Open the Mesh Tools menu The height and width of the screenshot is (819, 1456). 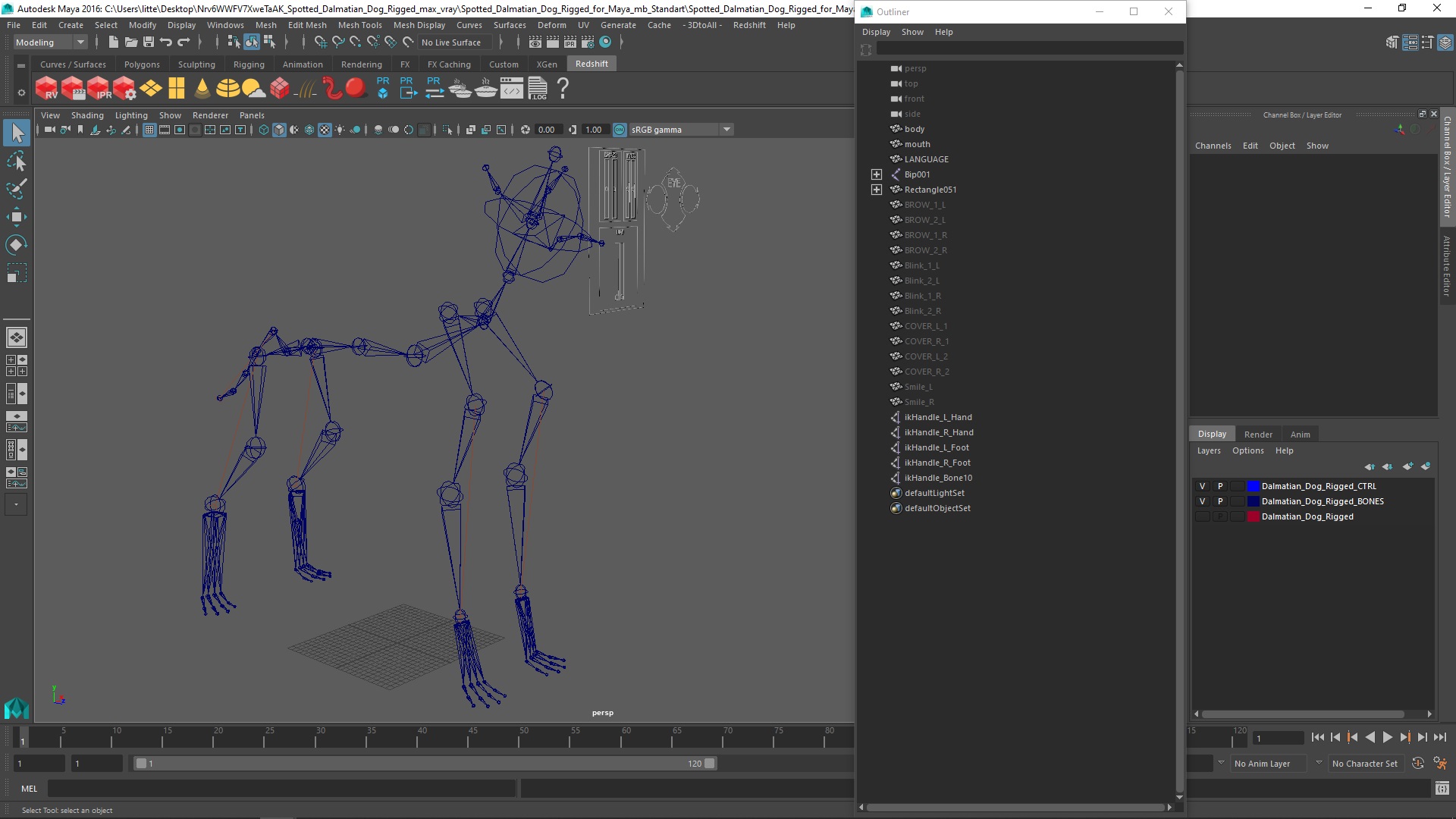click(x=359, y=25)
